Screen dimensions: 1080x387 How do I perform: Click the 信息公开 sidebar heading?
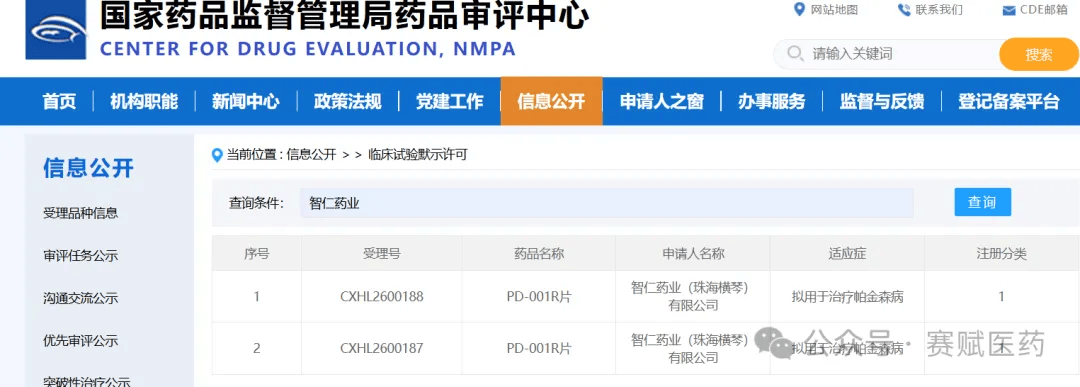(x=88, y=167)
